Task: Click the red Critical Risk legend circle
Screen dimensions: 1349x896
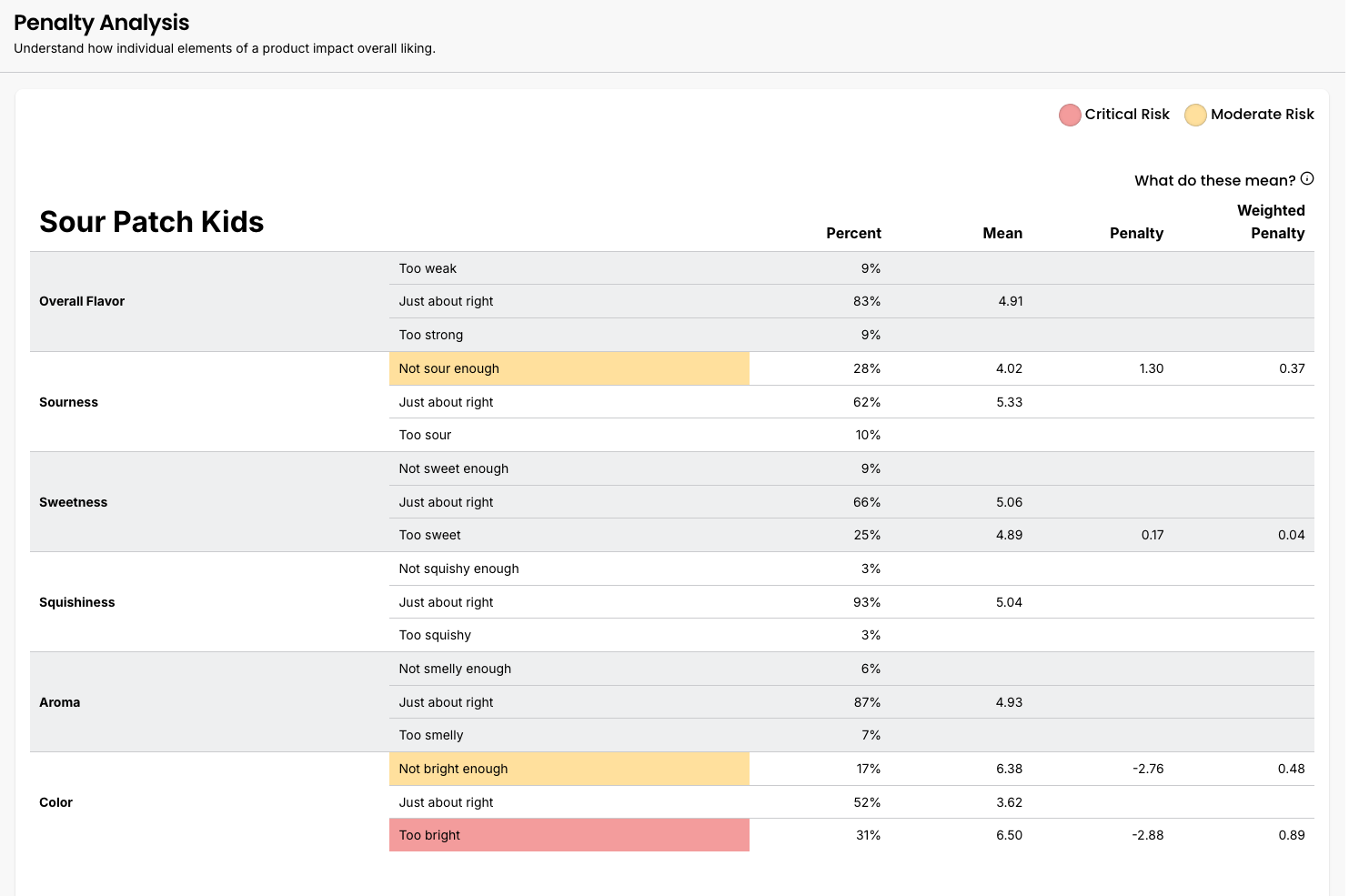Action: [1070, 115]
